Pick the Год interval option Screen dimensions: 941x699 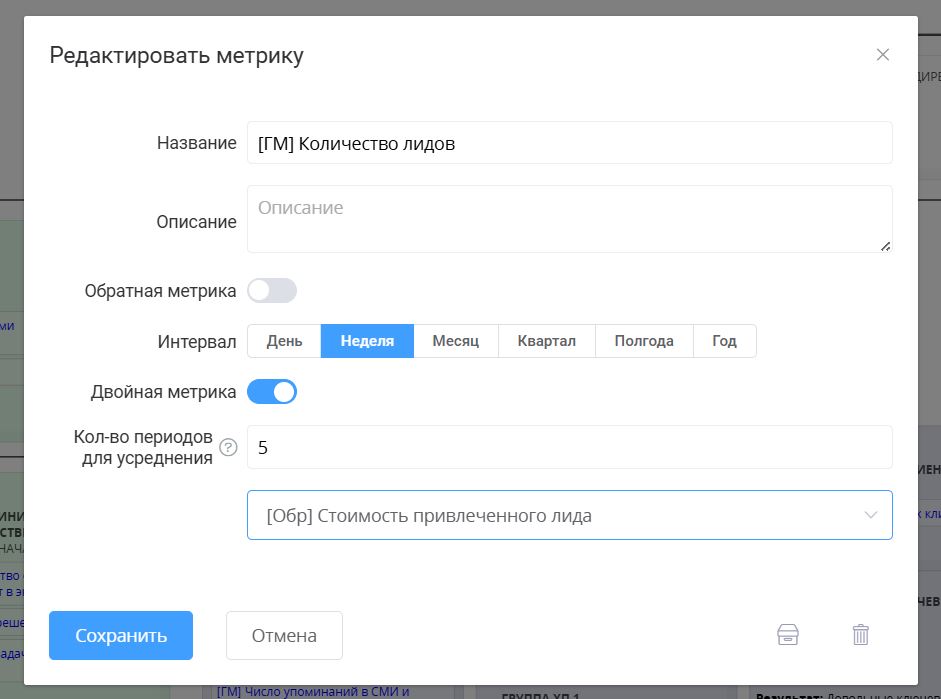(x=724, y=340)
